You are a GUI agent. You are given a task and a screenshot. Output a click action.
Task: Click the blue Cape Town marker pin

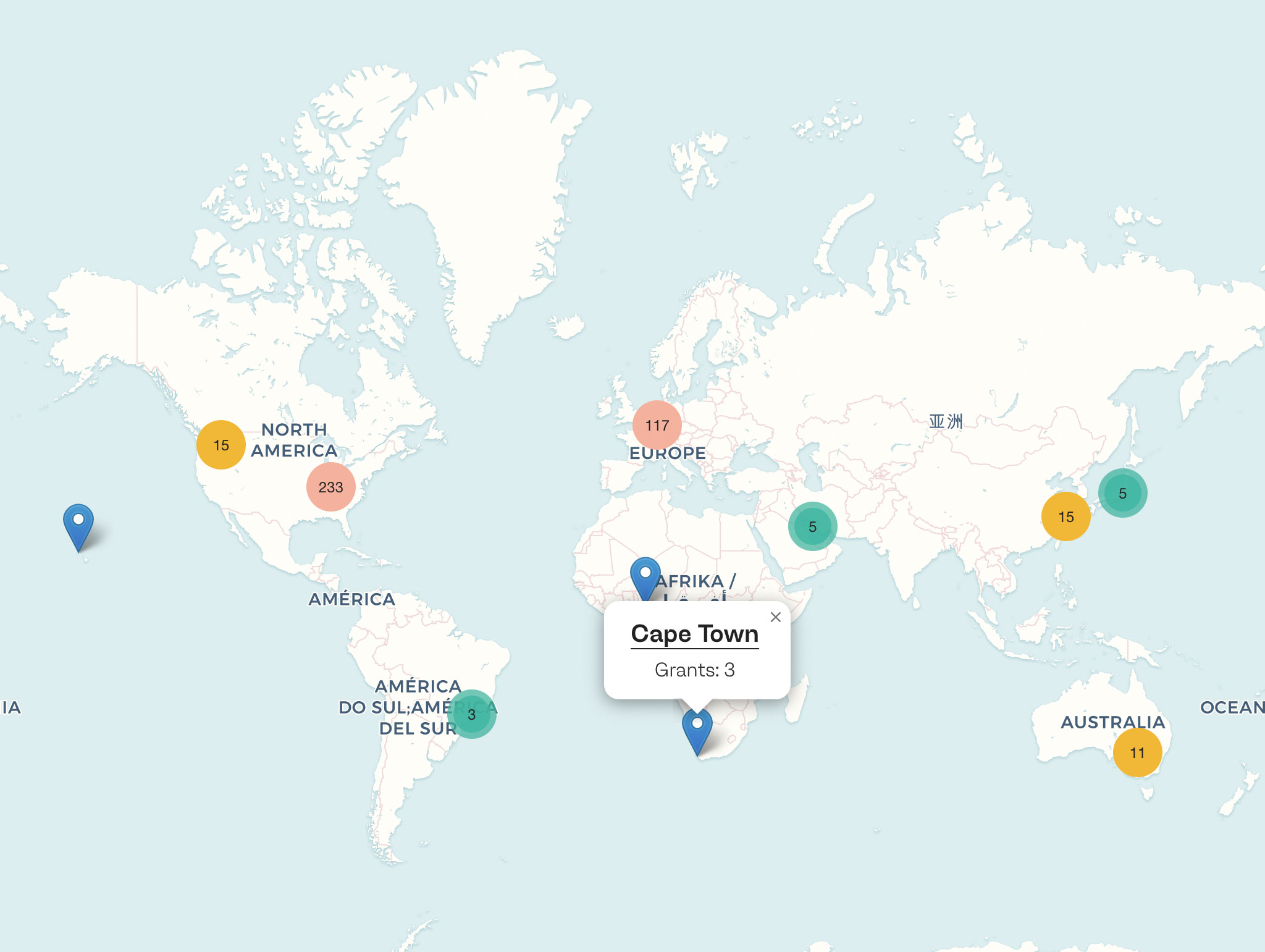pyautogui.click(x=697, y=730)
